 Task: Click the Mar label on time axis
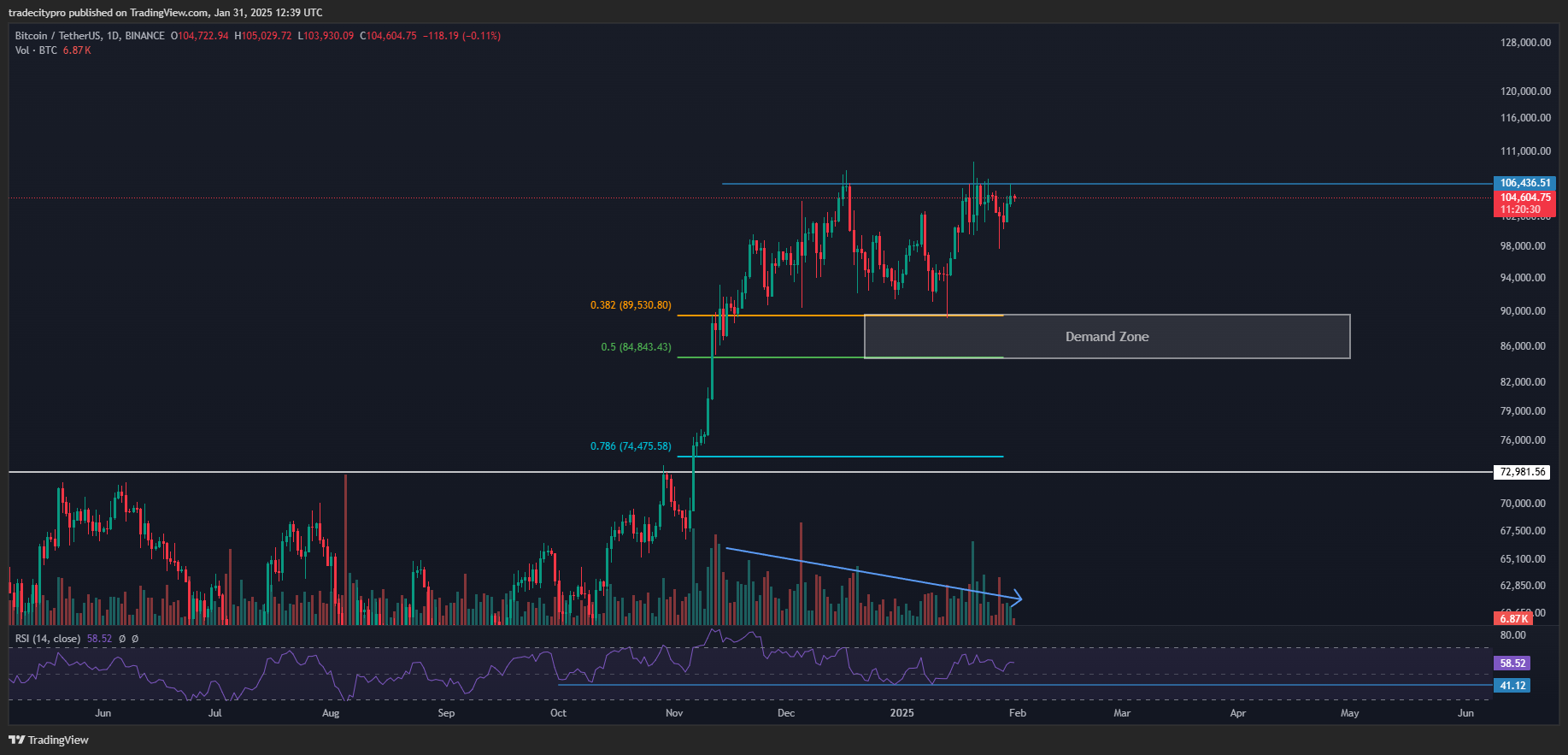pyautogui.click(x=1122, y=713)
